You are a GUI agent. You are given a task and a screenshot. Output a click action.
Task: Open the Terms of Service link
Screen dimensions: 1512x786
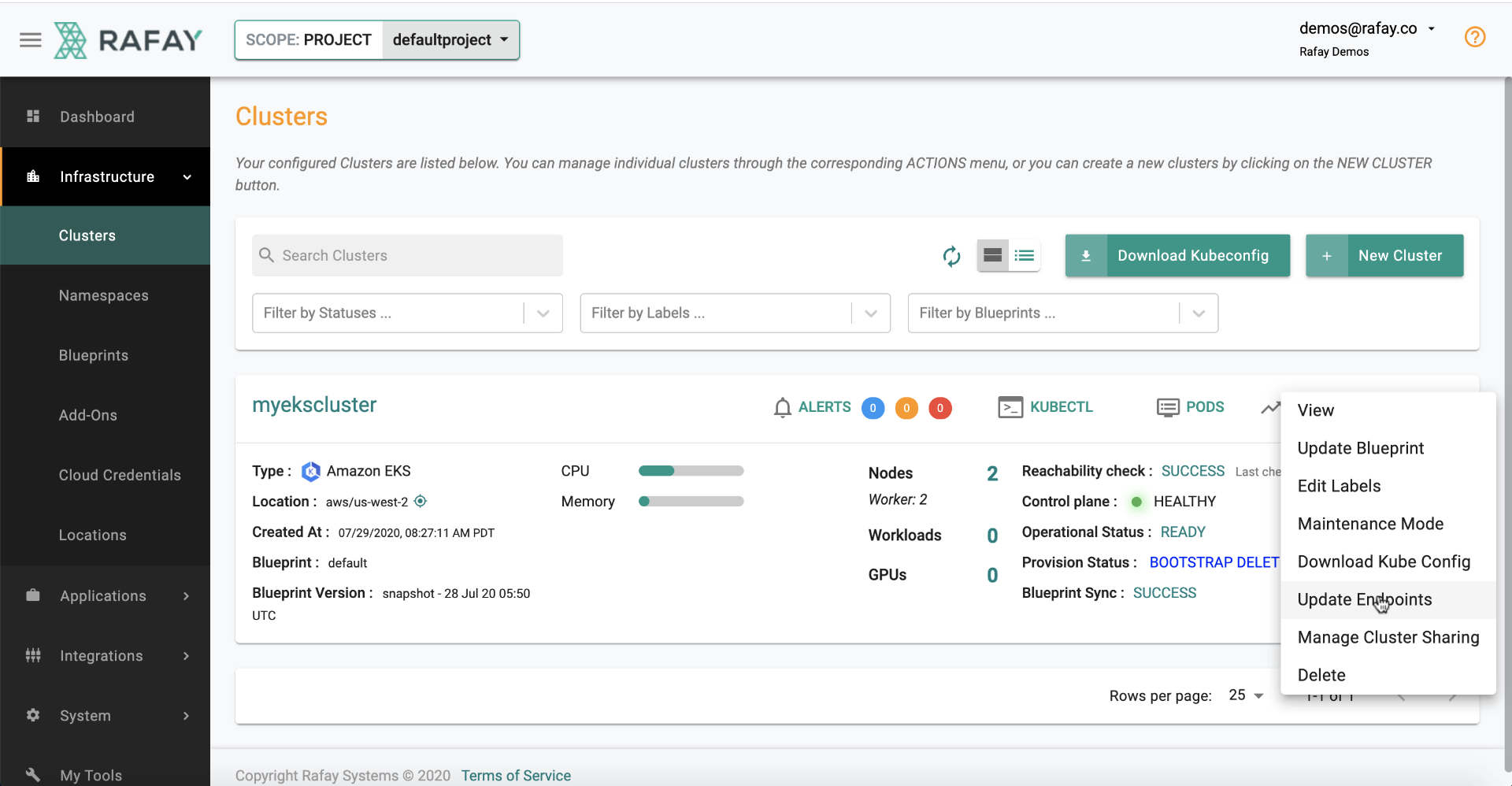pos(516,776)
